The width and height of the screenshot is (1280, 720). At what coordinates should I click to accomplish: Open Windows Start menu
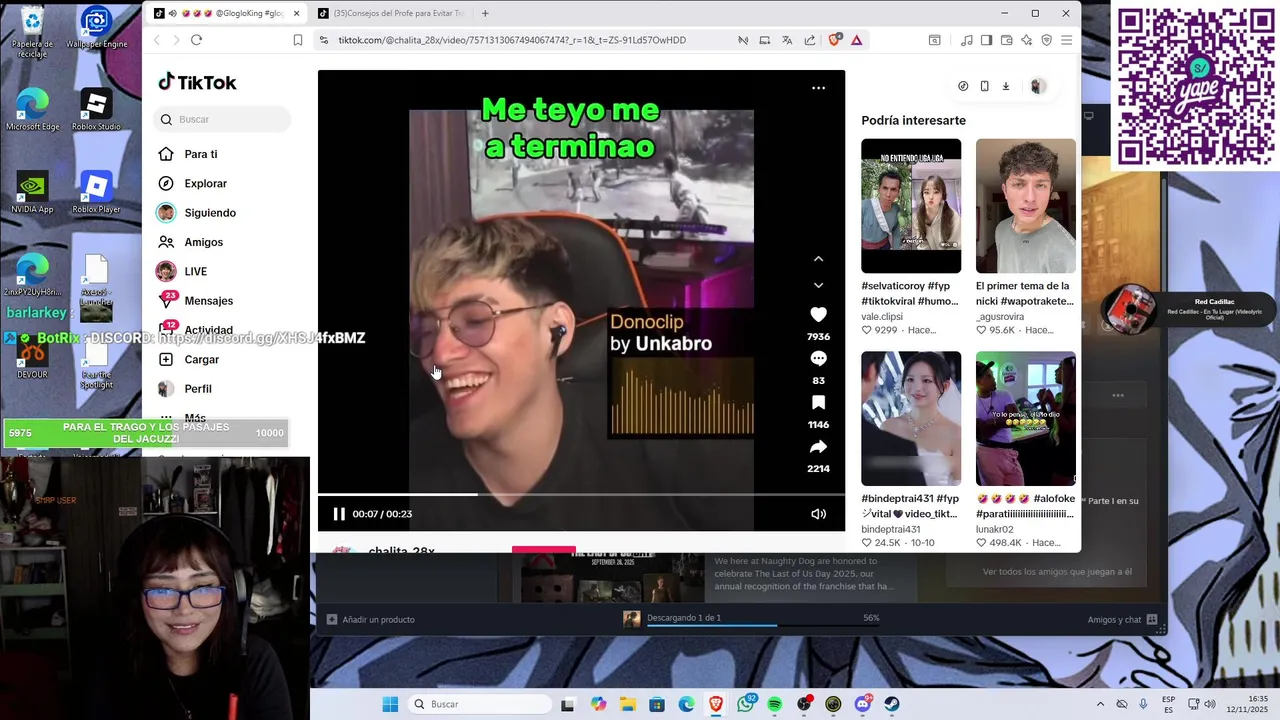(390, 704)
